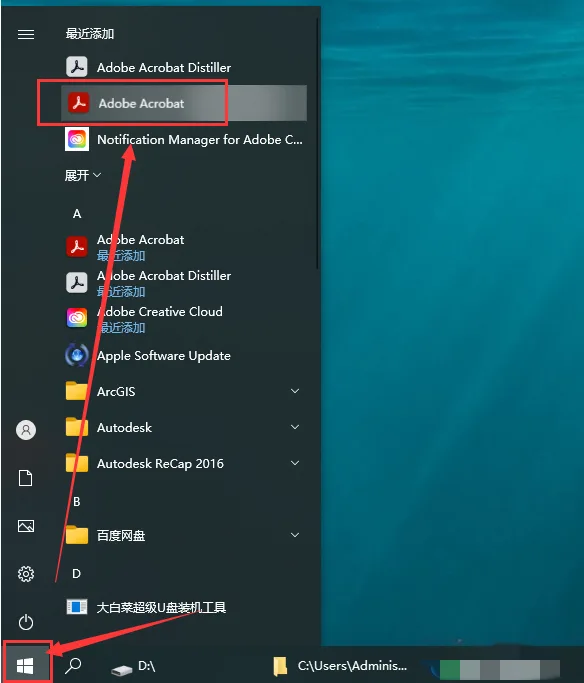Screen dimensions: 584x683
Task: Launch the Adobe Creative Cloud icon
Action: 77,318
